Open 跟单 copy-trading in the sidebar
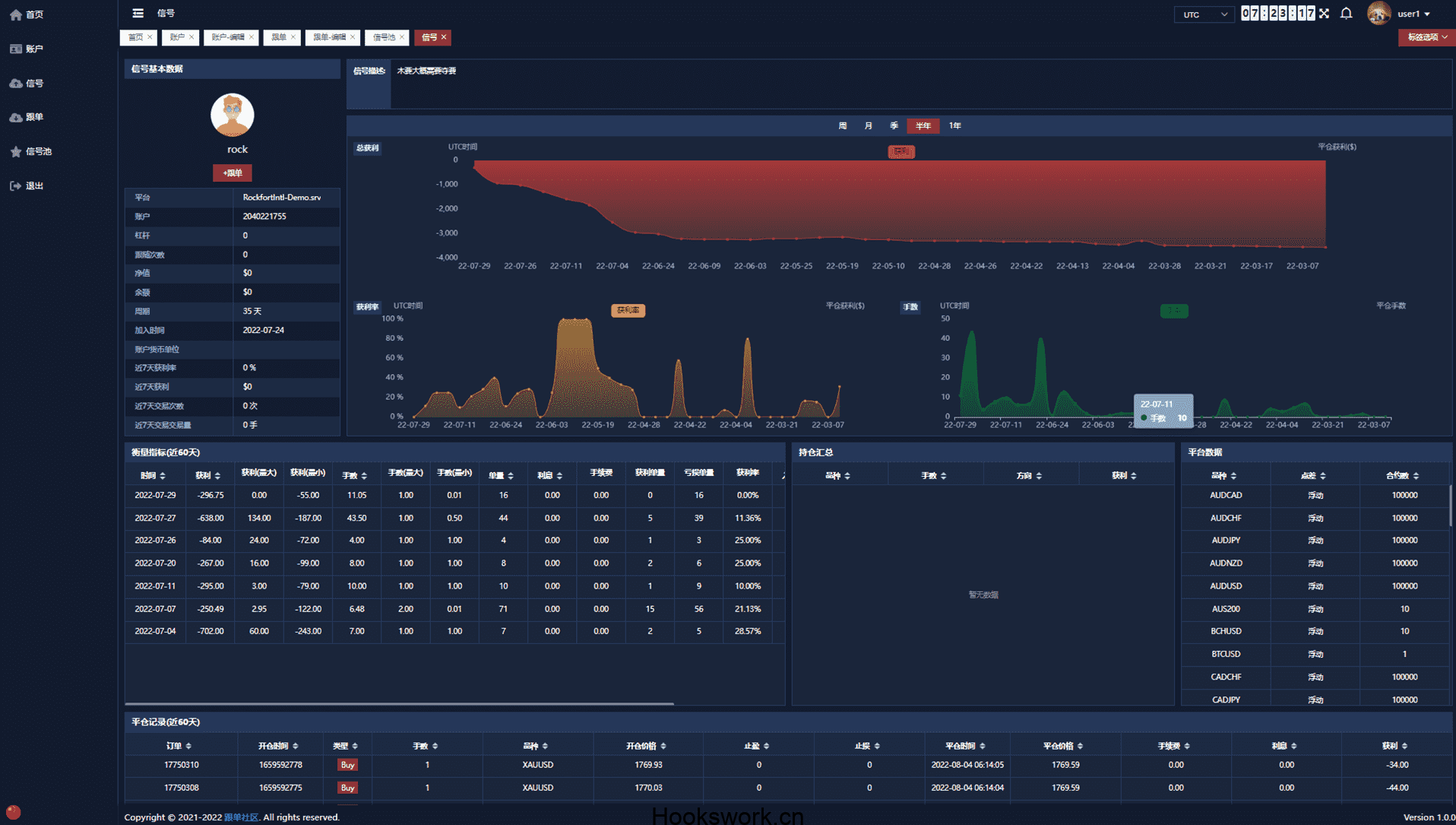The width and height of the screenshot is (1456, 825). point(27,117)
